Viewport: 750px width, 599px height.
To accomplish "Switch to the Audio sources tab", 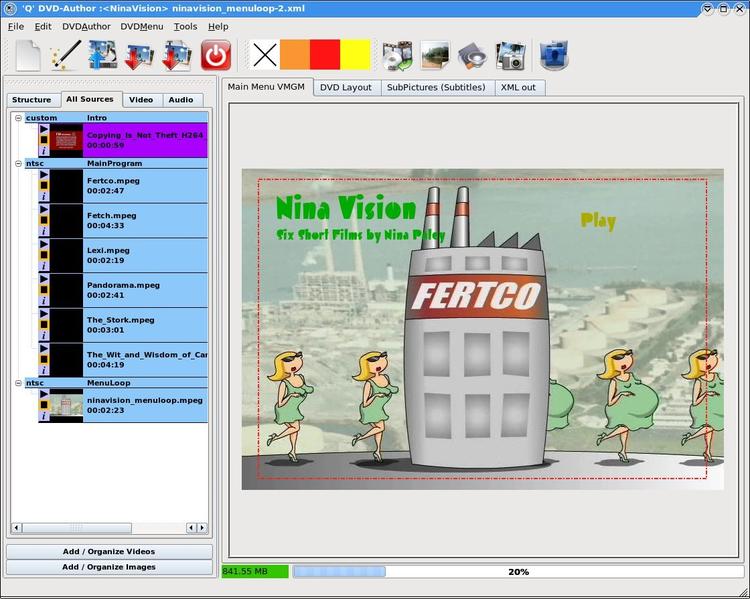I will pyautogui.click(x=181, y=100).
